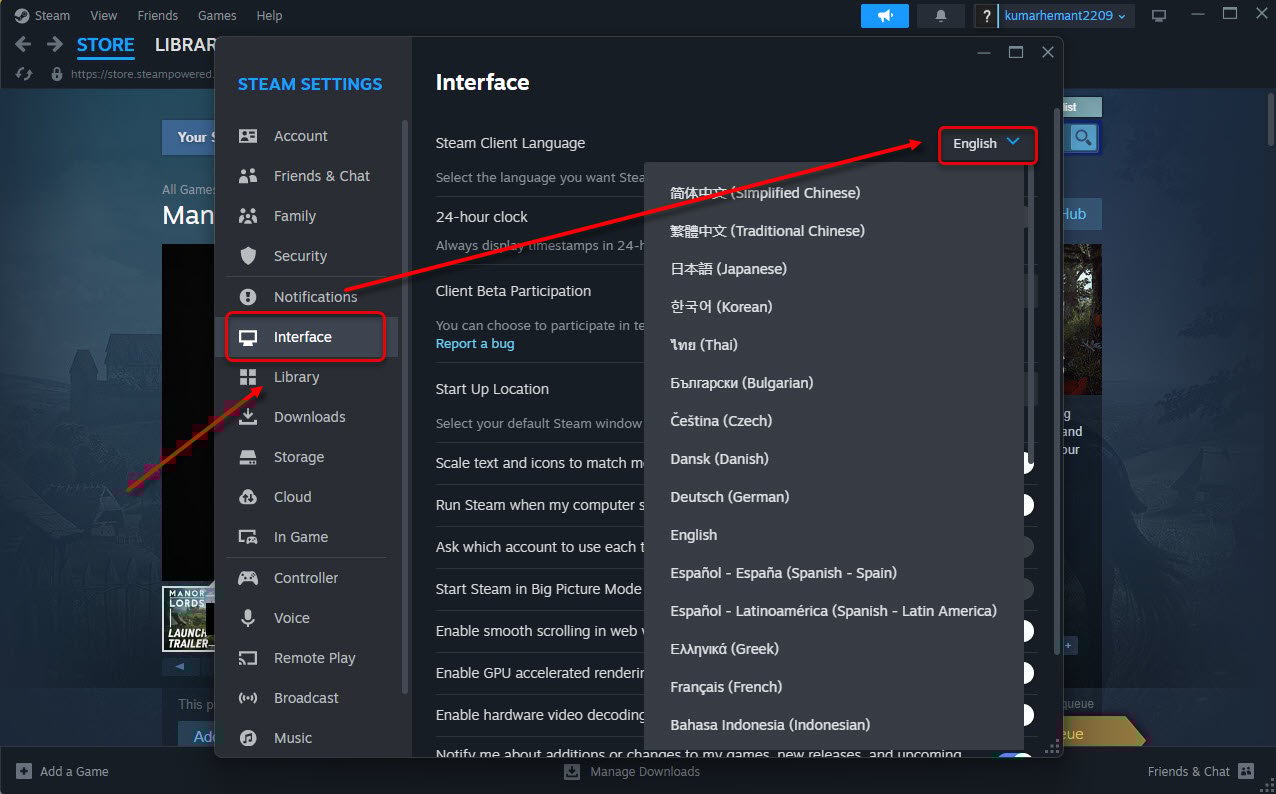Open the Controller settings section
Image resolution: width=1276 pixels, height=794 pixels.
[x=305, y=578]
